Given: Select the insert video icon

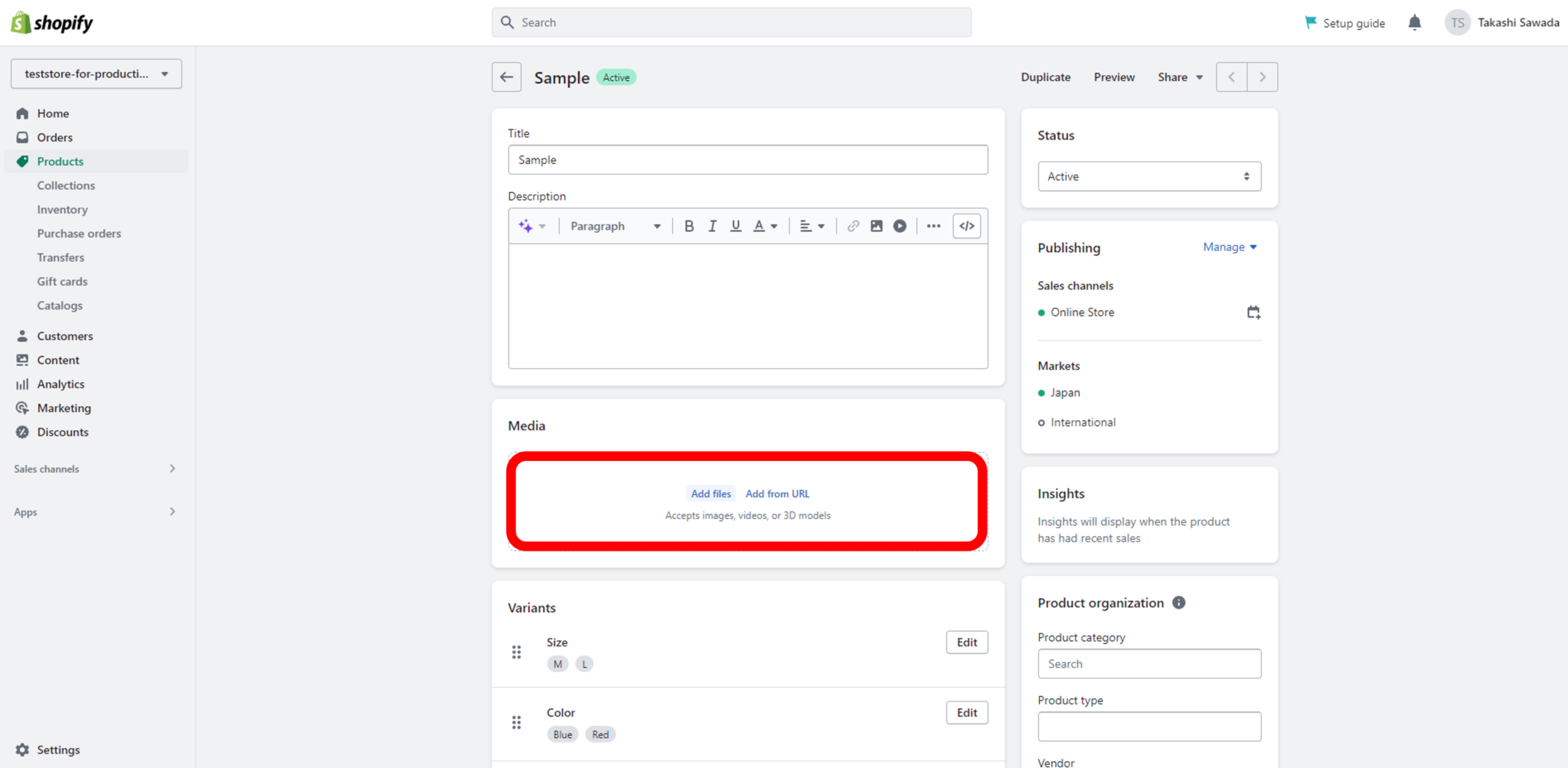Looking at the screenshot, I should pyautogui.click(x=900, y=225).
